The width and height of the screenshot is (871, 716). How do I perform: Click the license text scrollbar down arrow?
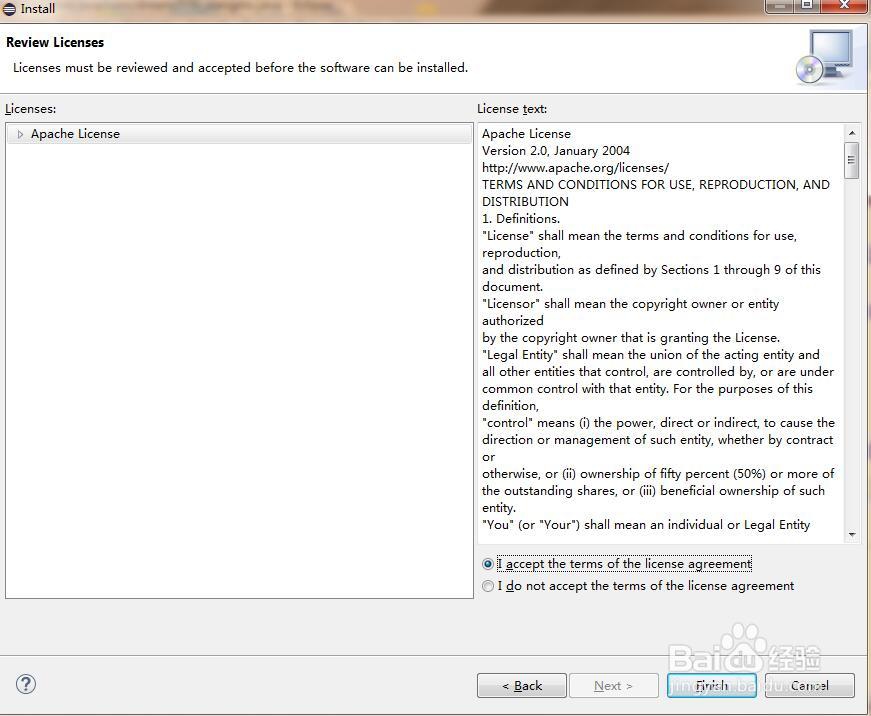point(852,534)
